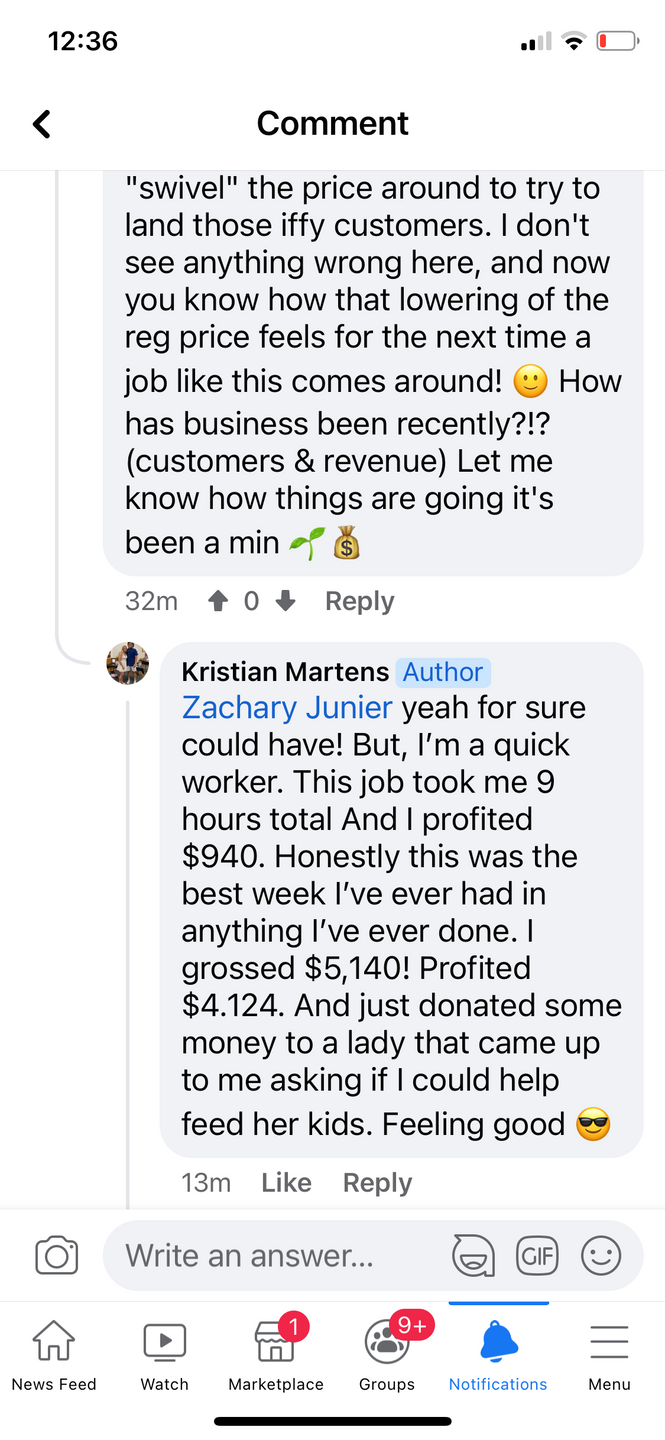665x1440 pixels.
Task: Open Kristian Martens profile name
Action: 285,672
